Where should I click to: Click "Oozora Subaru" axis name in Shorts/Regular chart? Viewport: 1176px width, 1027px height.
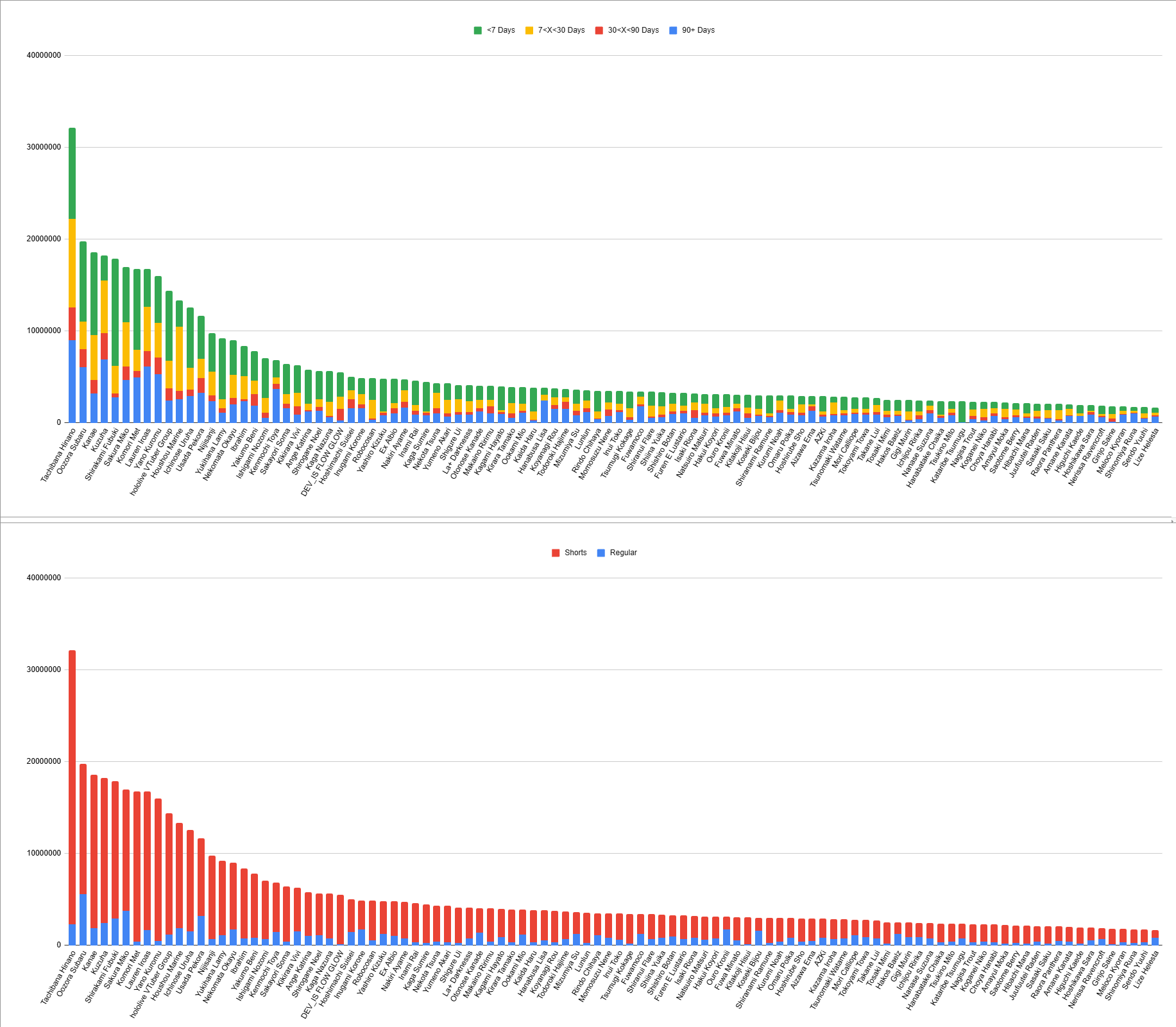[x=71, y=973]
